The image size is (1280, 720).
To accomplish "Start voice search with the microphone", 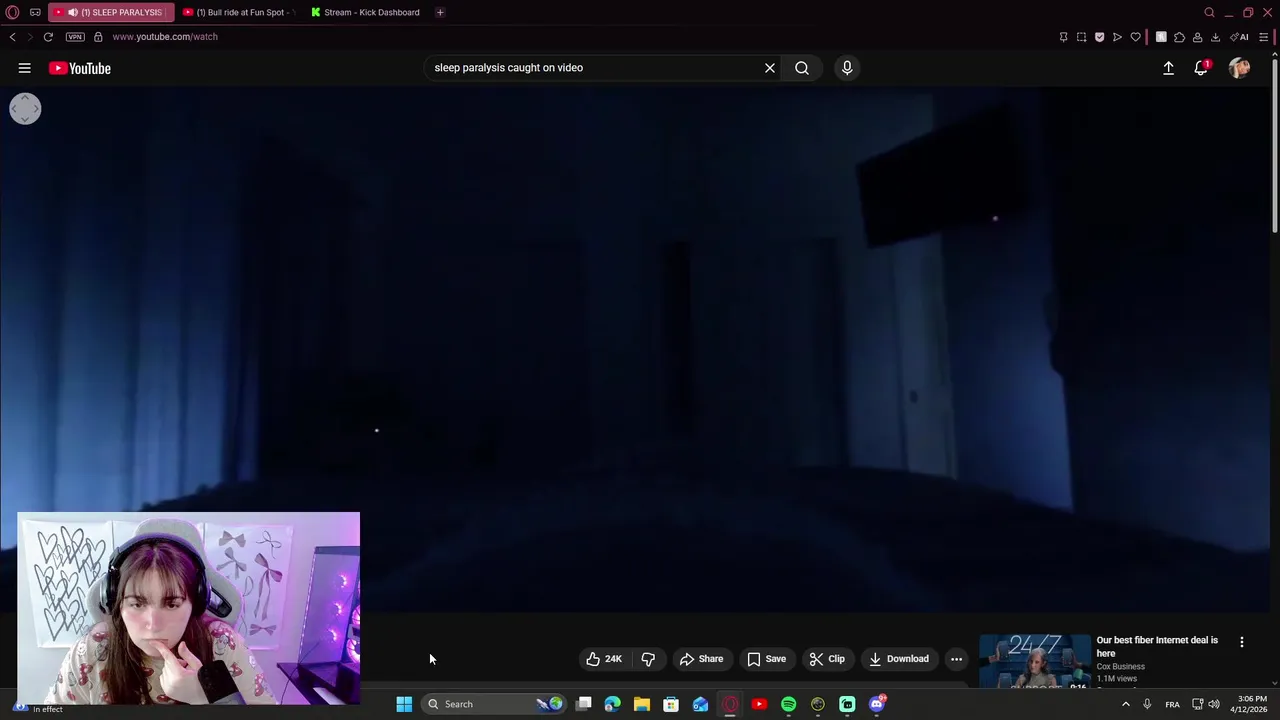I will coord(847,68).
